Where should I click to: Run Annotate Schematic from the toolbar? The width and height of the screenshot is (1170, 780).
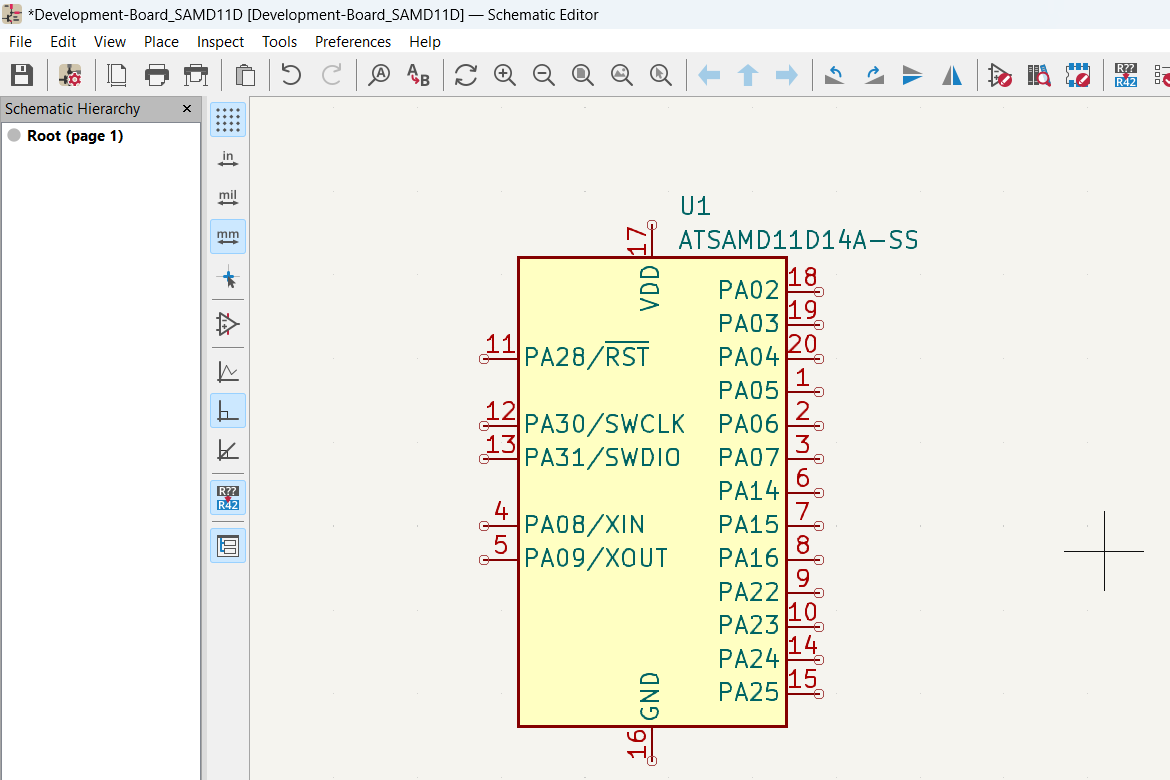pyautogui.click(x=1125, y=75)
